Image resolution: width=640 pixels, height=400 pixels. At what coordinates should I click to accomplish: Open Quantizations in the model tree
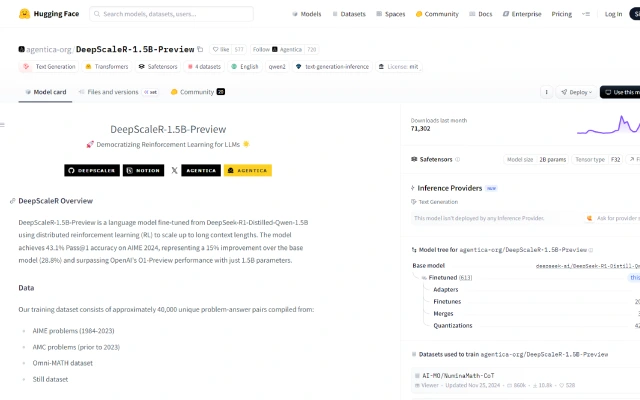click(453, 326)
